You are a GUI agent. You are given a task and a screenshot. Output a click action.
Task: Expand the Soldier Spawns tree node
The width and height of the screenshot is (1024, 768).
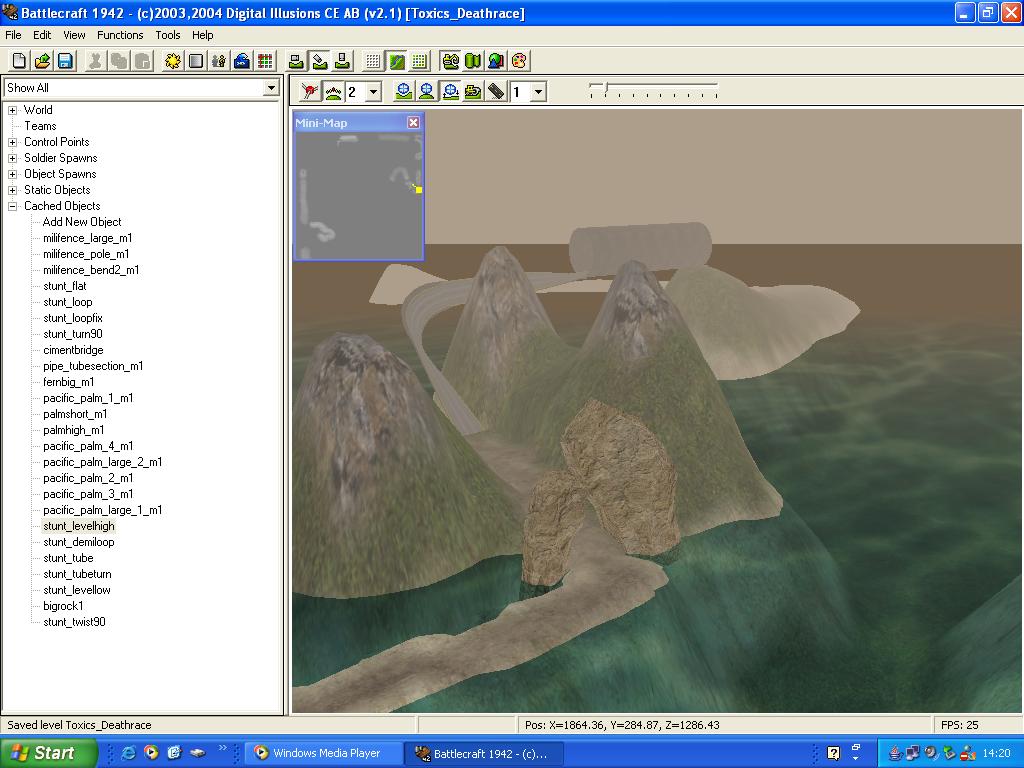pyautogui.click(x=12, y=158)
